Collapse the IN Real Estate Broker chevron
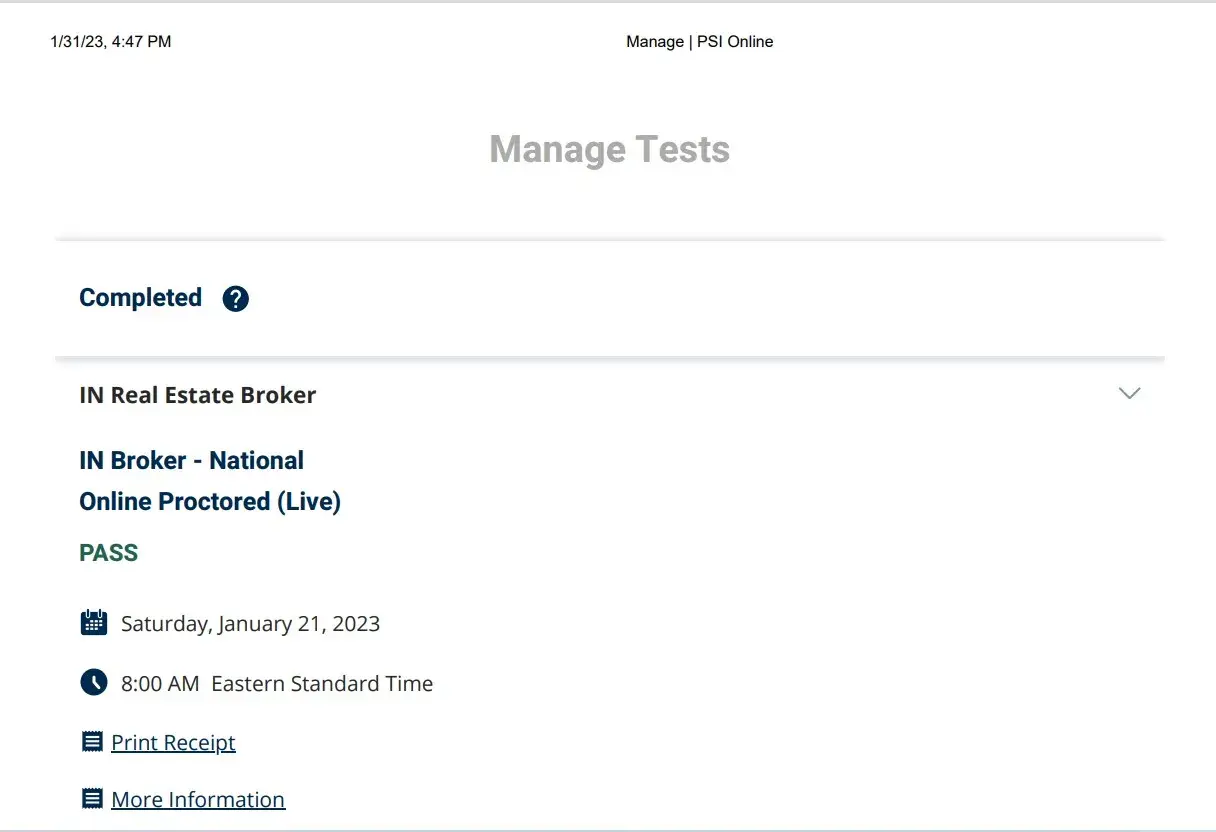This screenshot has width=1216, height=832. pyautogui.click(x=1129, y=394)
